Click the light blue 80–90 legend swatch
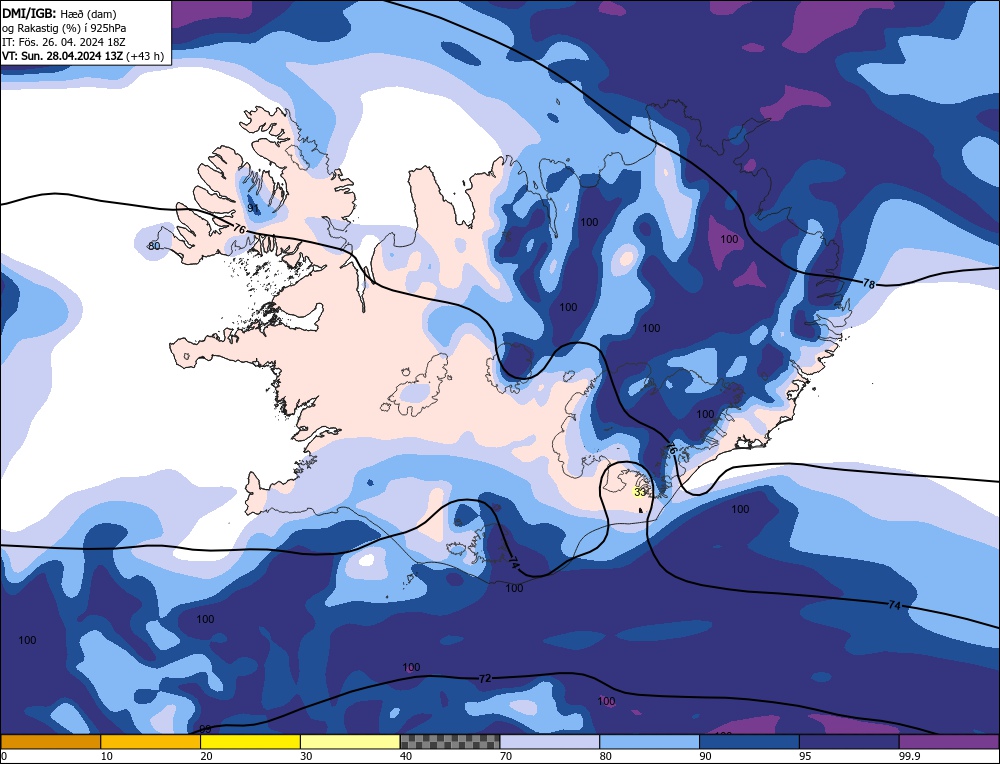 point(649,742)
